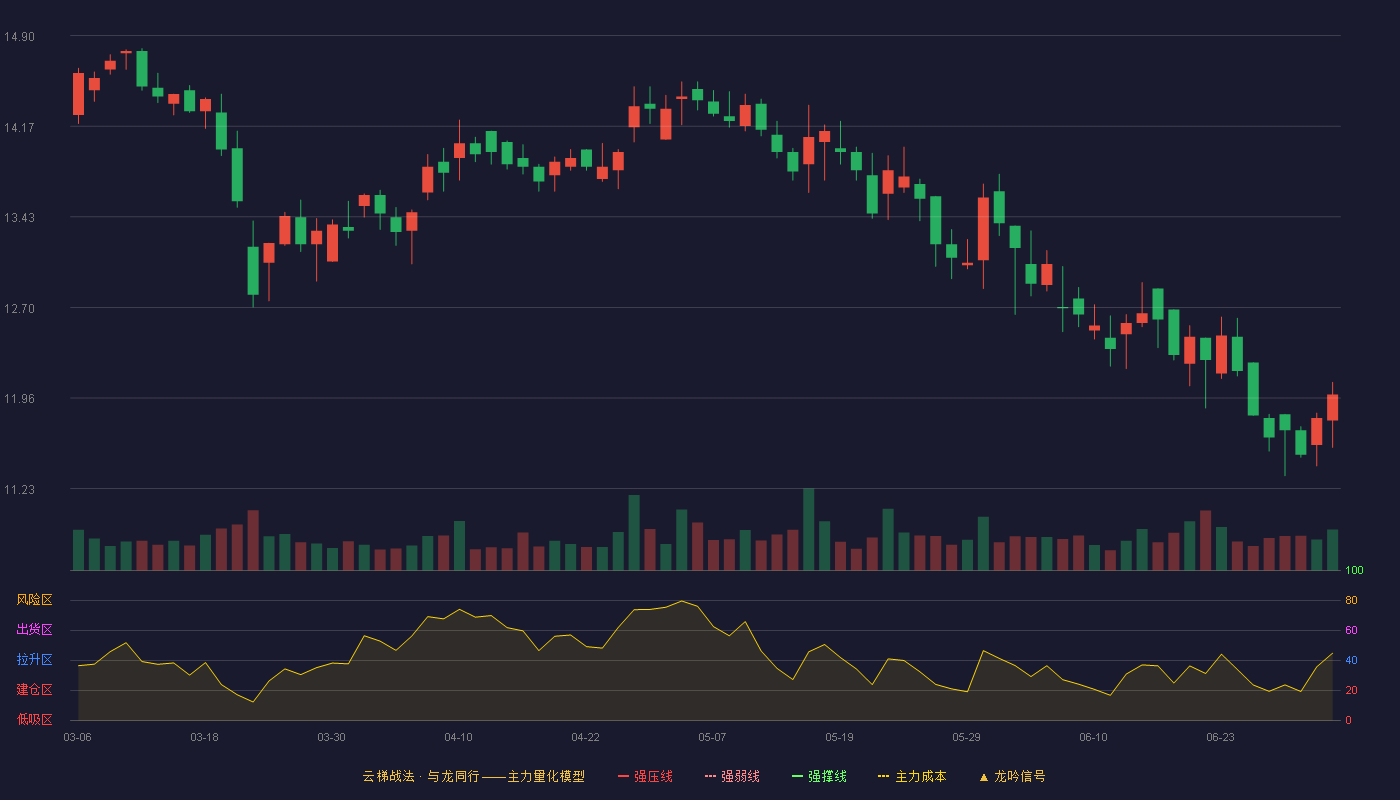
Task: Click the 12.70 price axis label
Action: pos(19,309)
